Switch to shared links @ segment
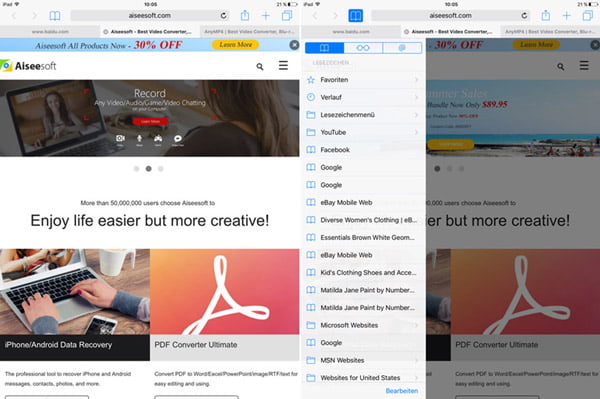 (x=402, y=48)
